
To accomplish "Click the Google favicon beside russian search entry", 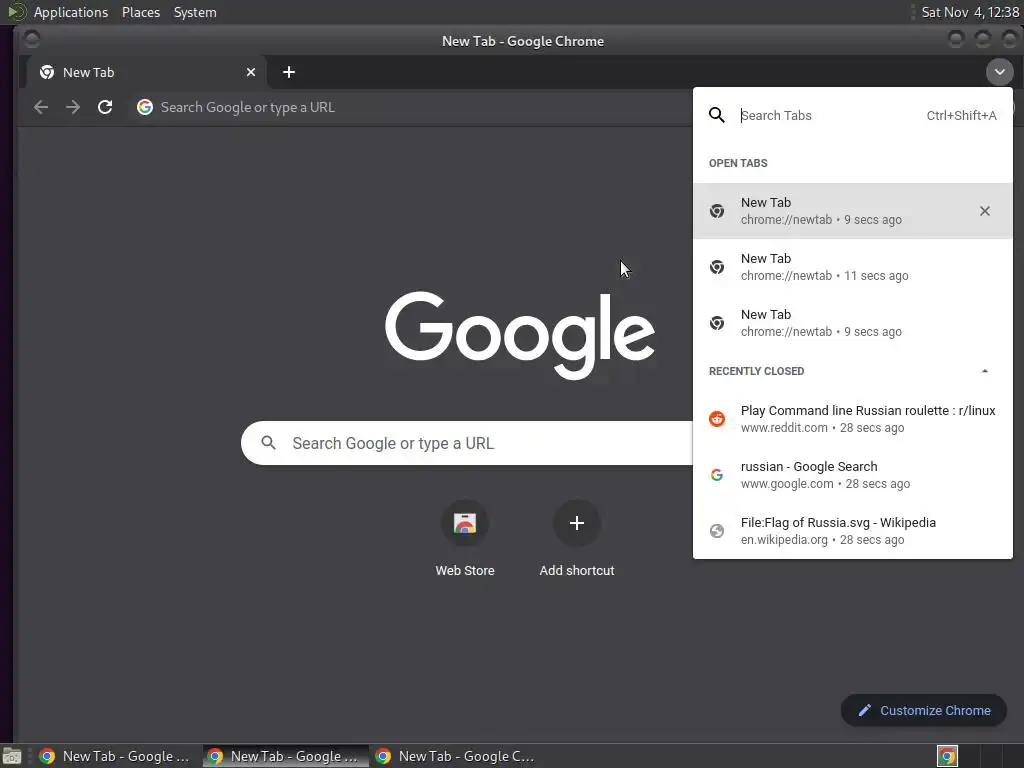I will point(716,475).
